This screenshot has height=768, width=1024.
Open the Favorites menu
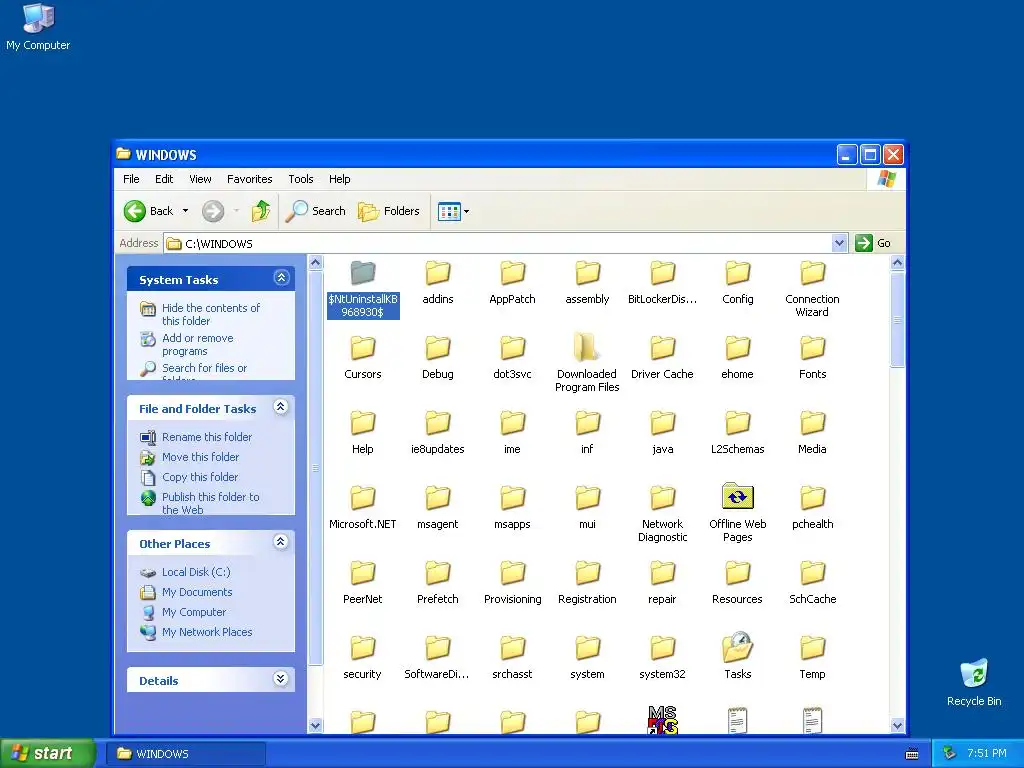[x=249, y=179]
